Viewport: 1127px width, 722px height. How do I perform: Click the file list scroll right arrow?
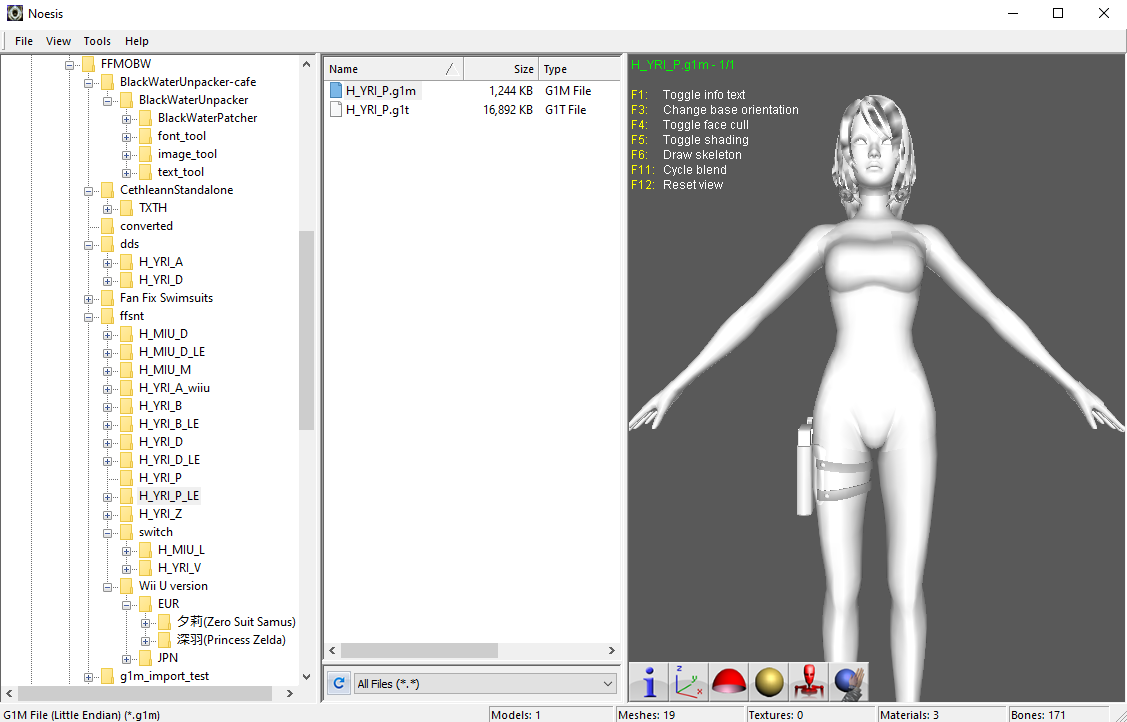pos(612,650)
